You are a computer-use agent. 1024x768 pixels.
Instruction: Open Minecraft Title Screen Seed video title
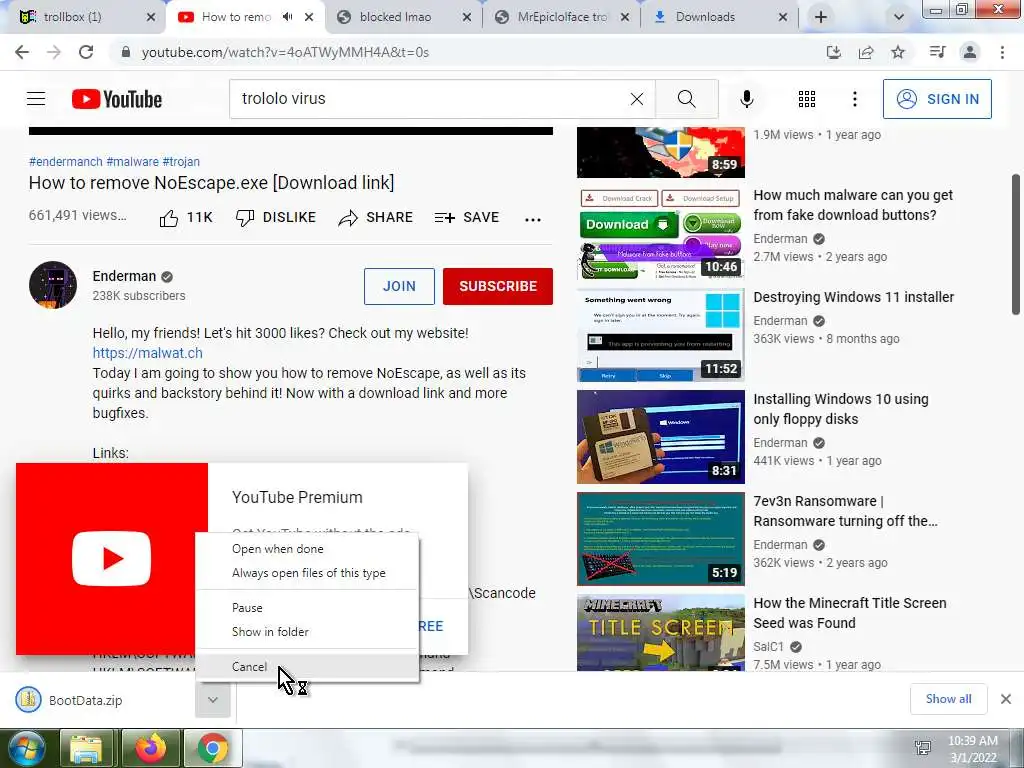[850, 613]
